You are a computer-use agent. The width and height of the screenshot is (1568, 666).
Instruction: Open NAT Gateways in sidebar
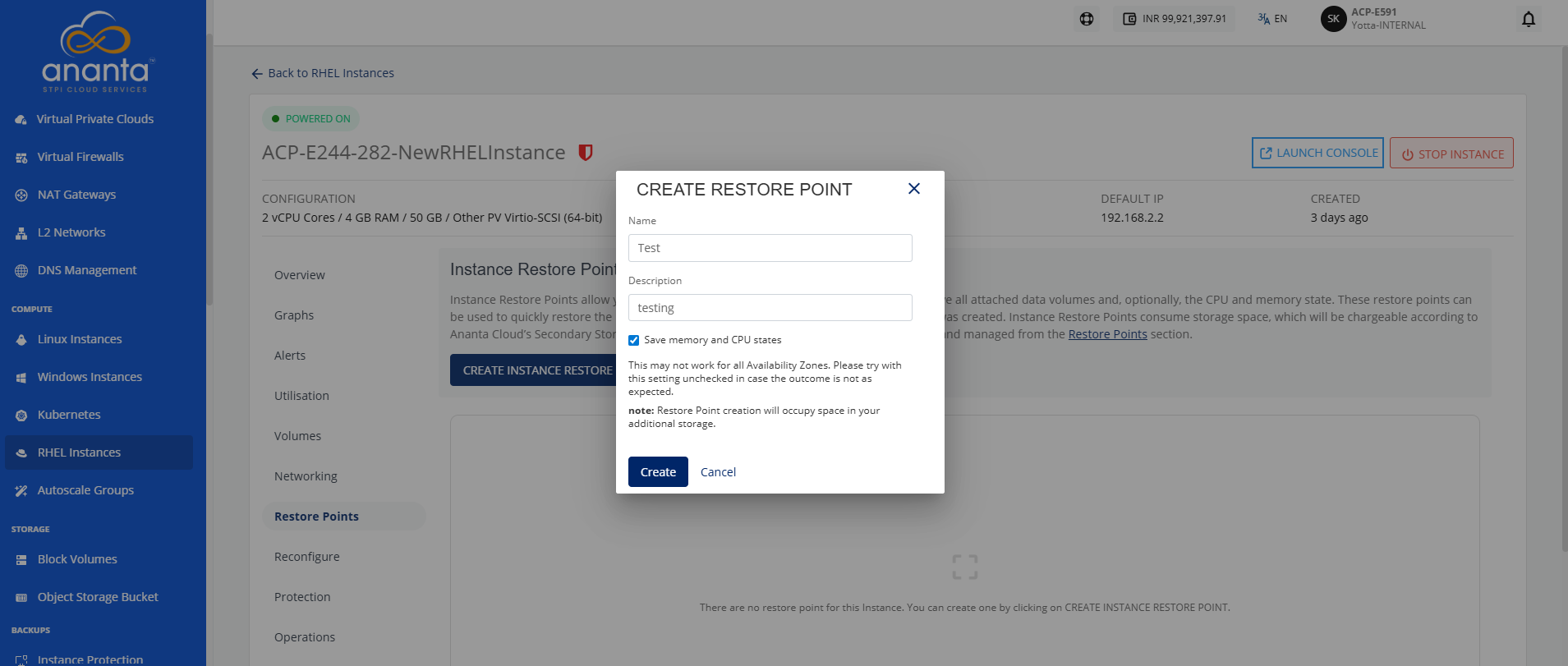76,195
